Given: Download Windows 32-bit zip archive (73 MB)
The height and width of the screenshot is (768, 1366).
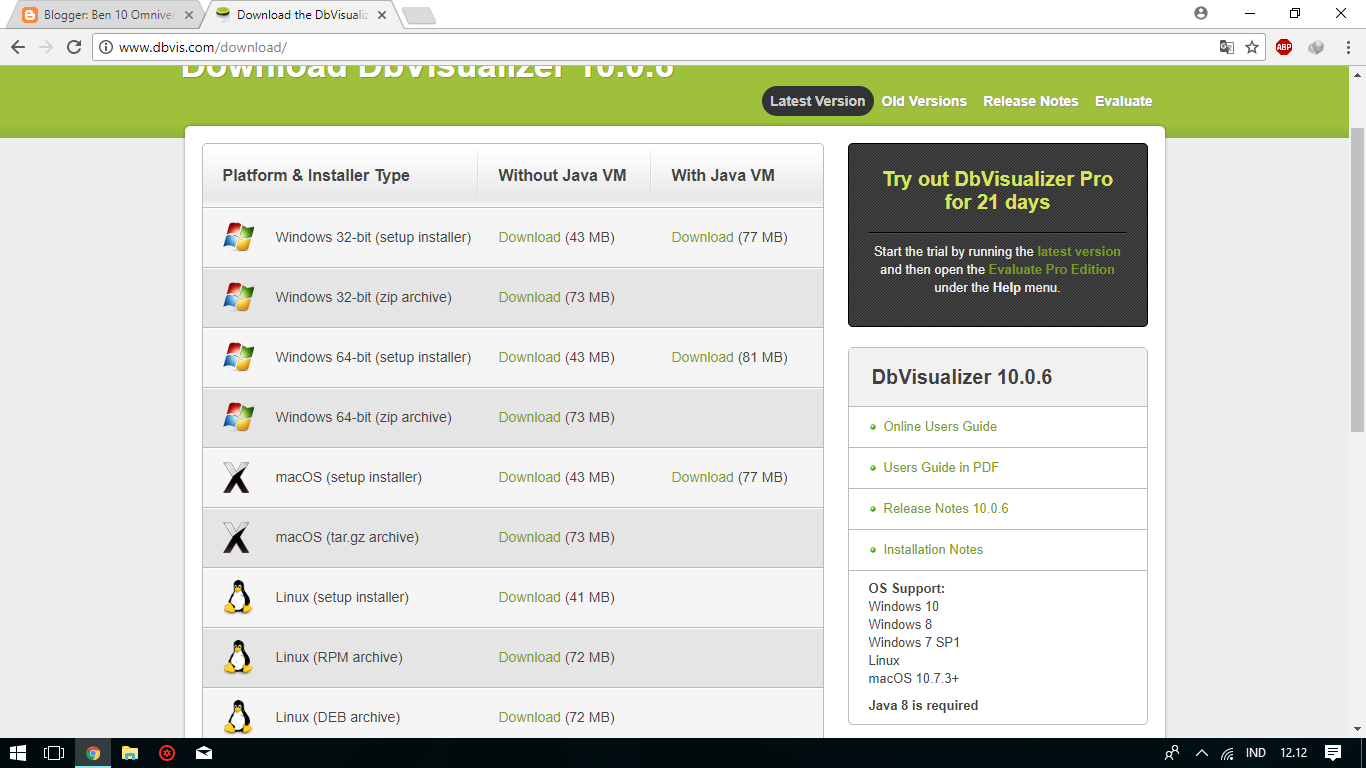Looking at the screenshot, I should 529,297.
